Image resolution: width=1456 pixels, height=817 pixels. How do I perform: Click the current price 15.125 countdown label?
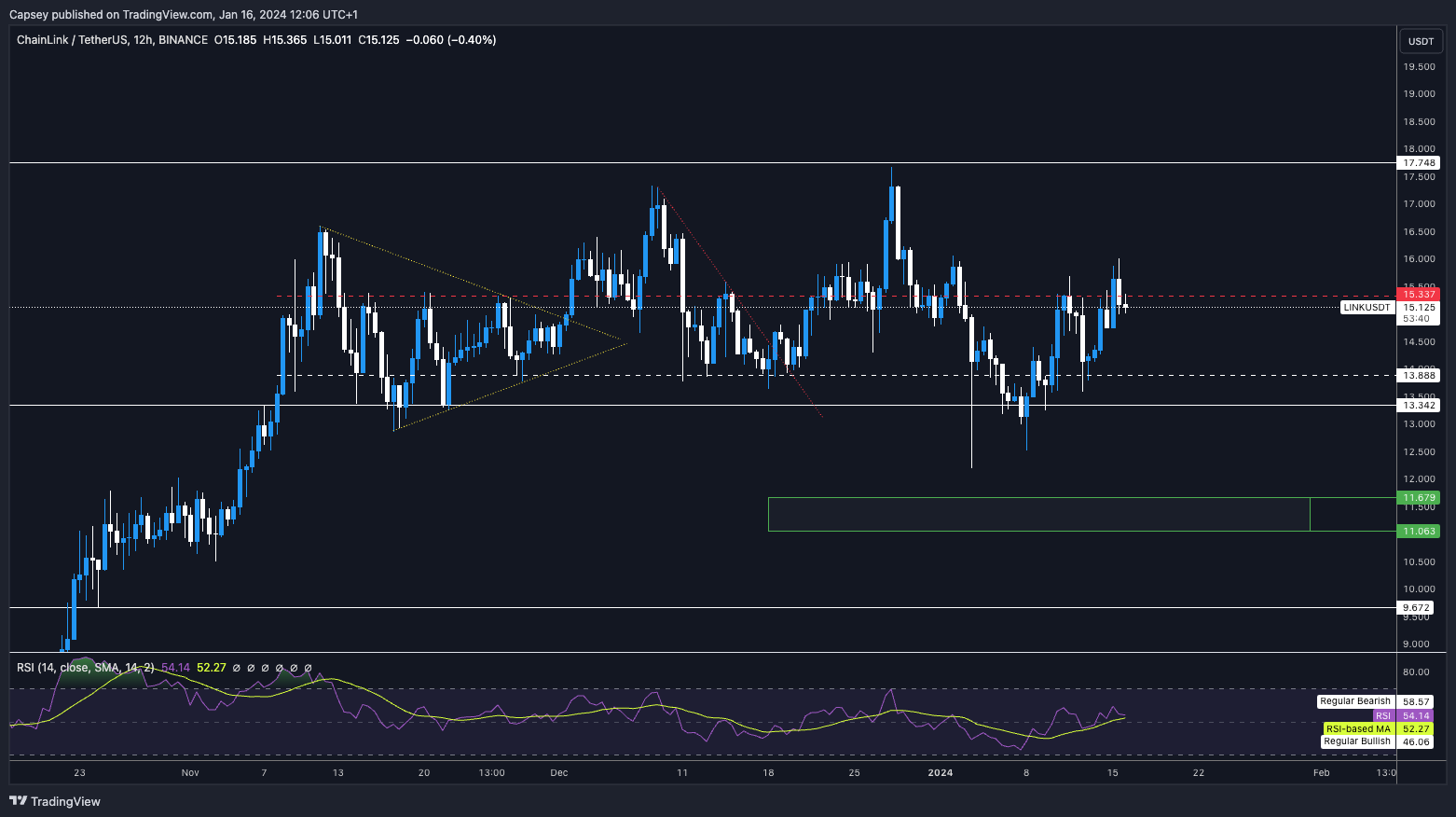pyautogui.click(x=1420, y=312)
